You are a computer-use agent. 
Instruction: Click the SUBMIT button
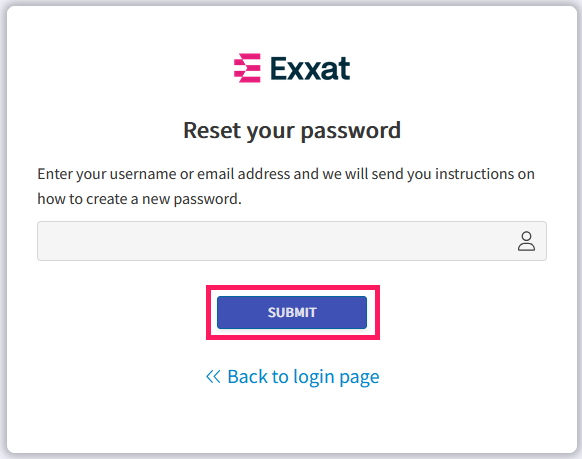pyautogui.click(x=292, y=312)
